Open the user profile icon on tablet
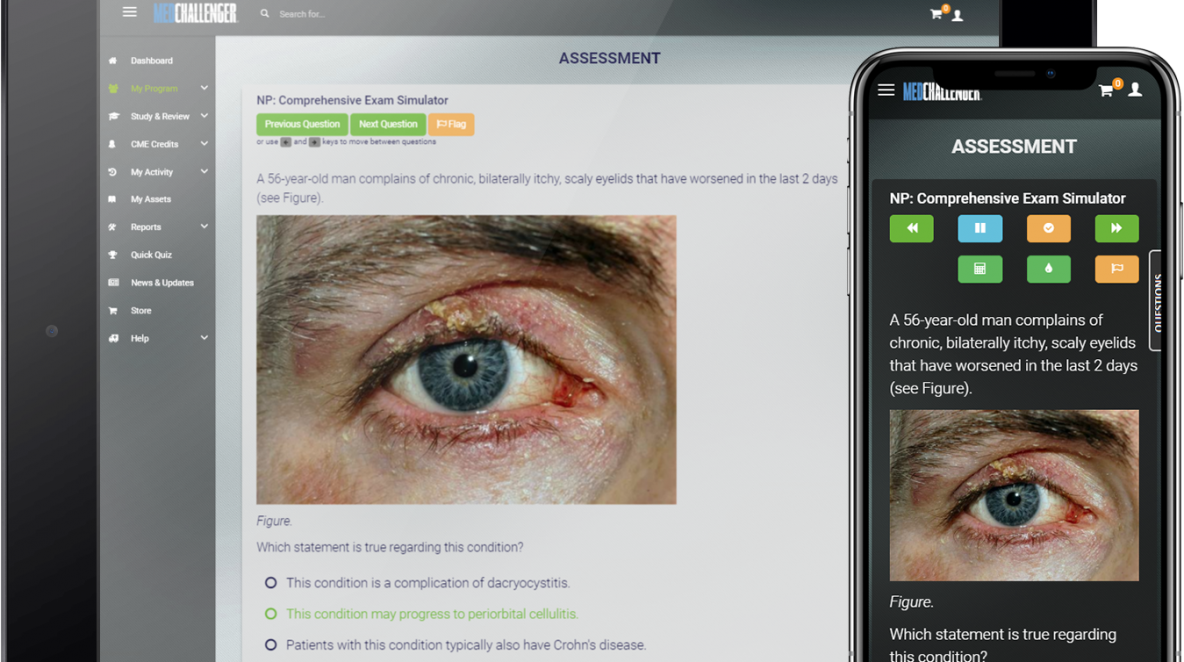The height and width of the screenshot is (662, 1184). 957,15
